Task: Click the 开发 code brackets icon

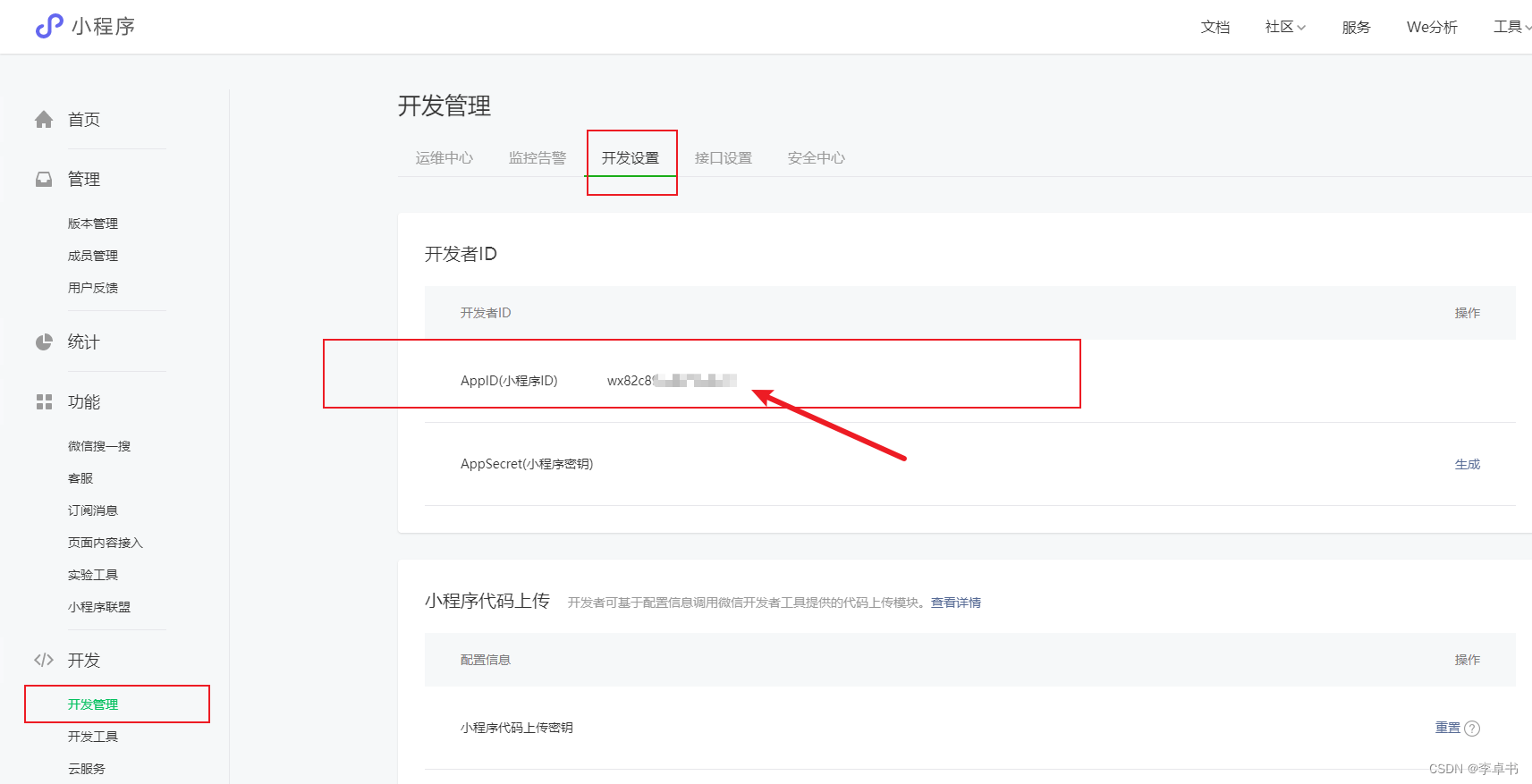Action: (x=44, y=661)
